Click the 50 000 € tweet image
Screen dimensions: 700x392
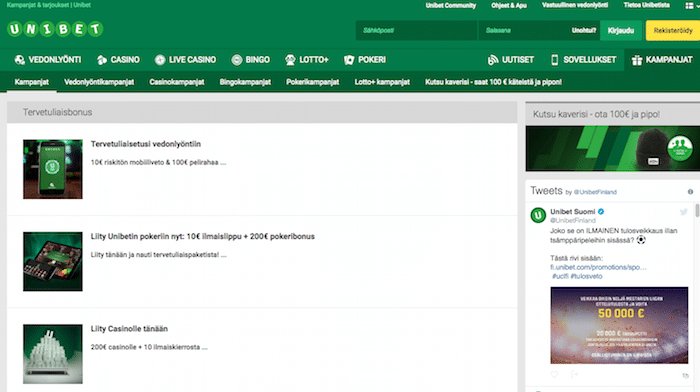[619, 325]
